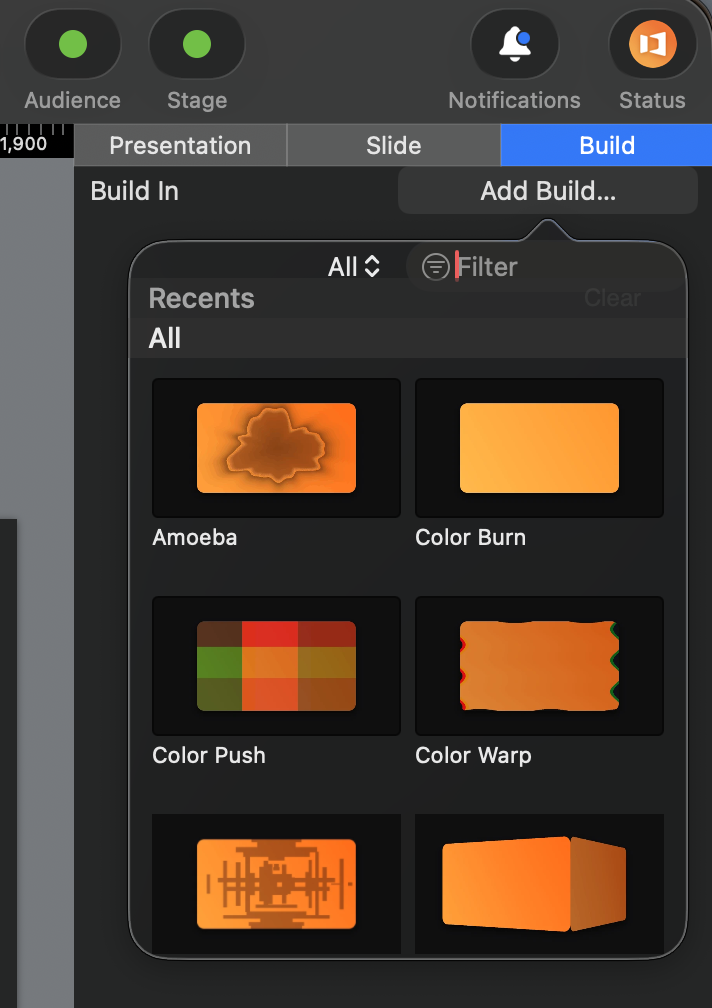Choose the Amoeba build thumbnail
712x1008 pixels.
click(276, 447)
